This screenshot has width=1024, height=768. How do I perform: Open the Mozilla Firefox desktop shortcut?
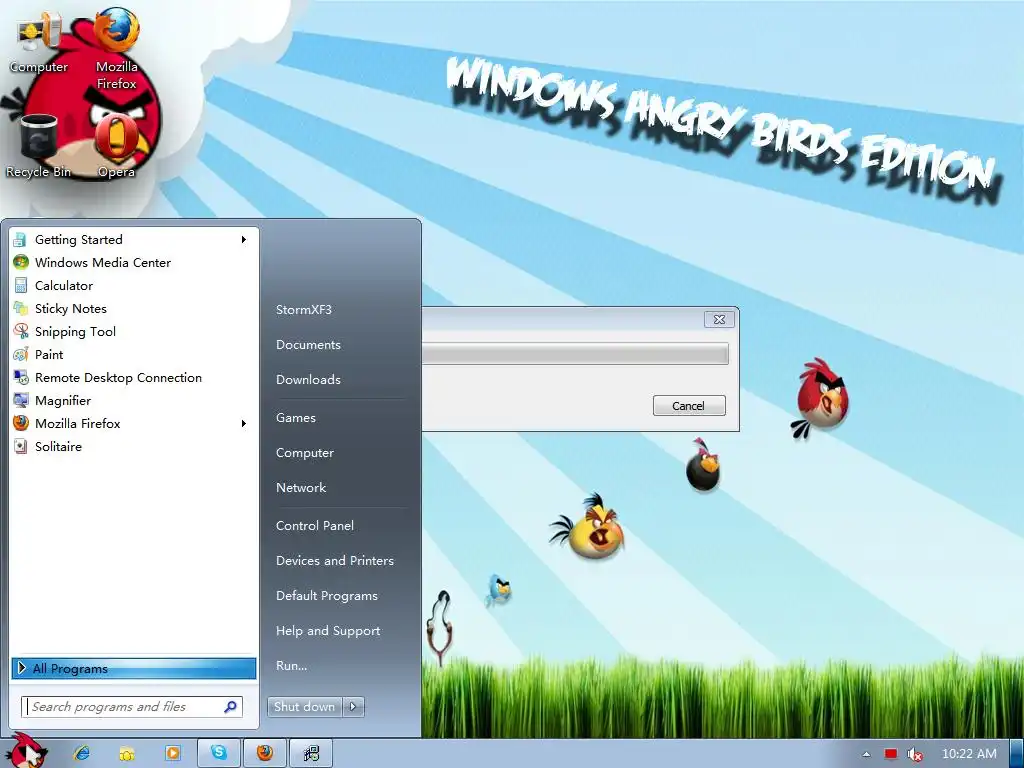click(x=116, y=48)
